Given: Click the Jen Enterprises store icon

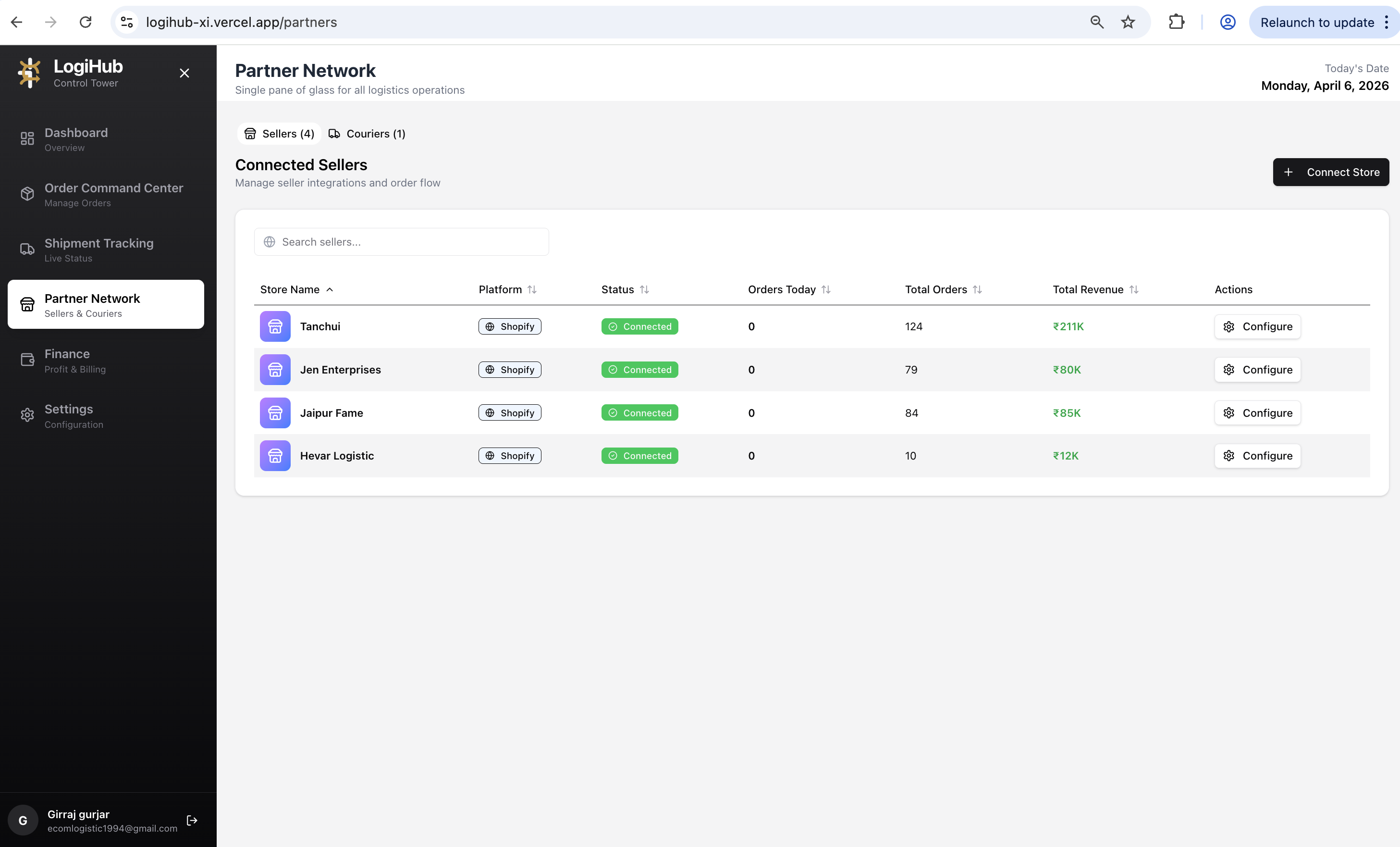Looking at the screenshot, I should coord(275,370).
